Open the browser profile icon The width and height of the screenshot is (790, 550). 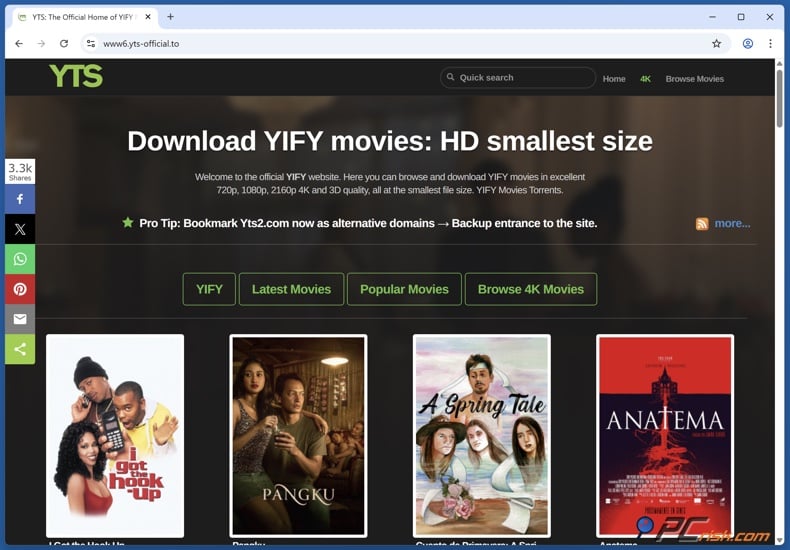coord(748,44)
